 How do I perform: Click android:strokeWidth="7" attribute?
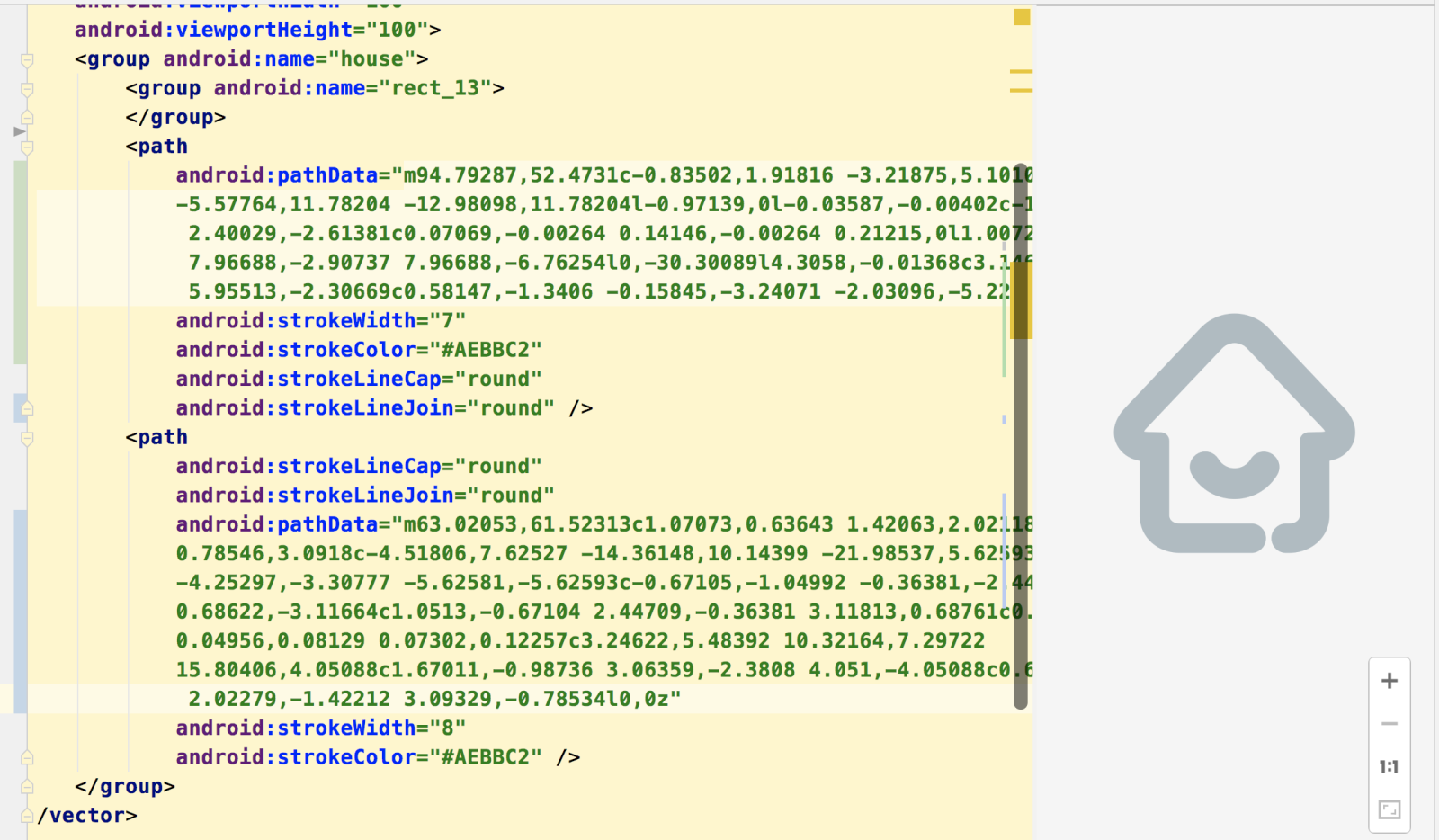pyautogui.click(x=321, y=321)
